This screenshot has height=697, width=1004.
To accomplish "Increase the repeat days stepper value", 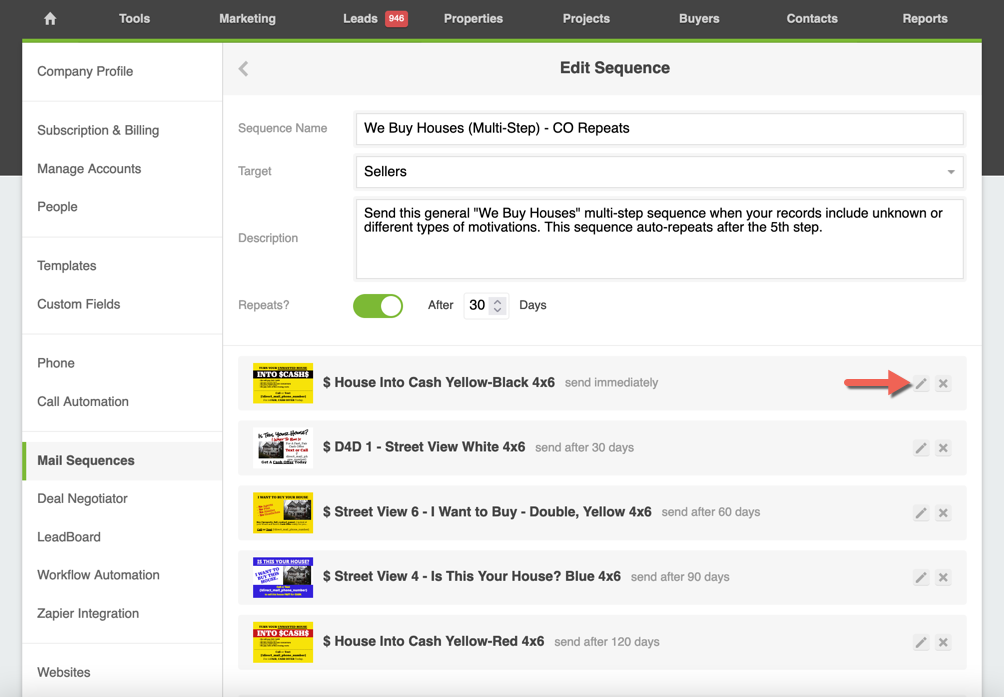I will click(498, 301).
